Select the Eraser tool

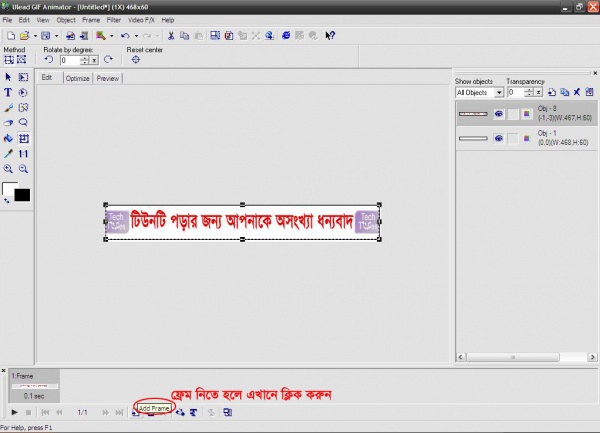(8, 123)
